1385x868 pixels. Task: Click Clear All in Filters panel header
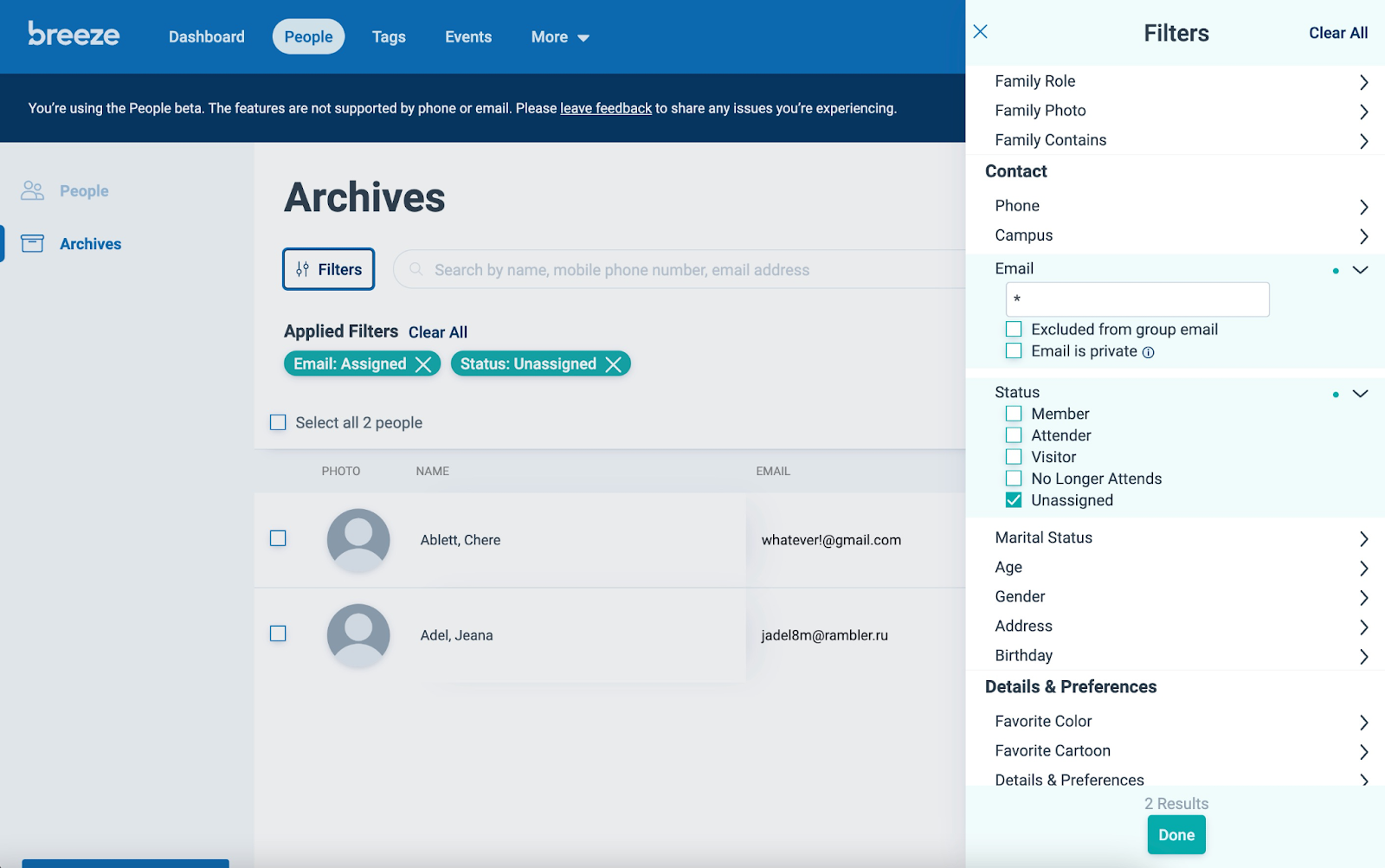pyautogui.click(x=1338, y=33)
